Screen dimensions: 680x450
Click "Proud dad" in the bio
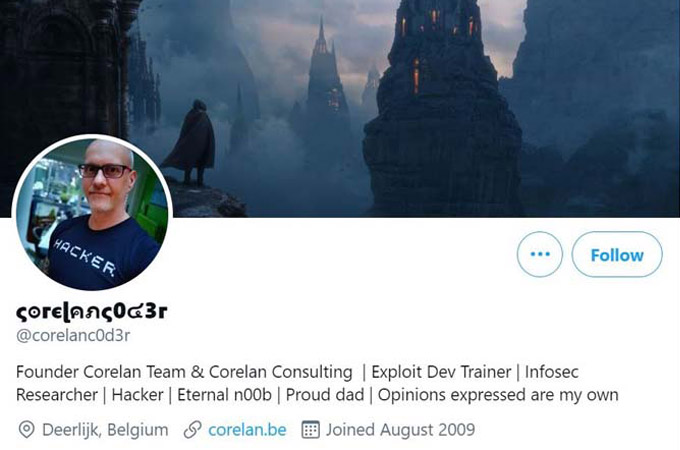325,395
